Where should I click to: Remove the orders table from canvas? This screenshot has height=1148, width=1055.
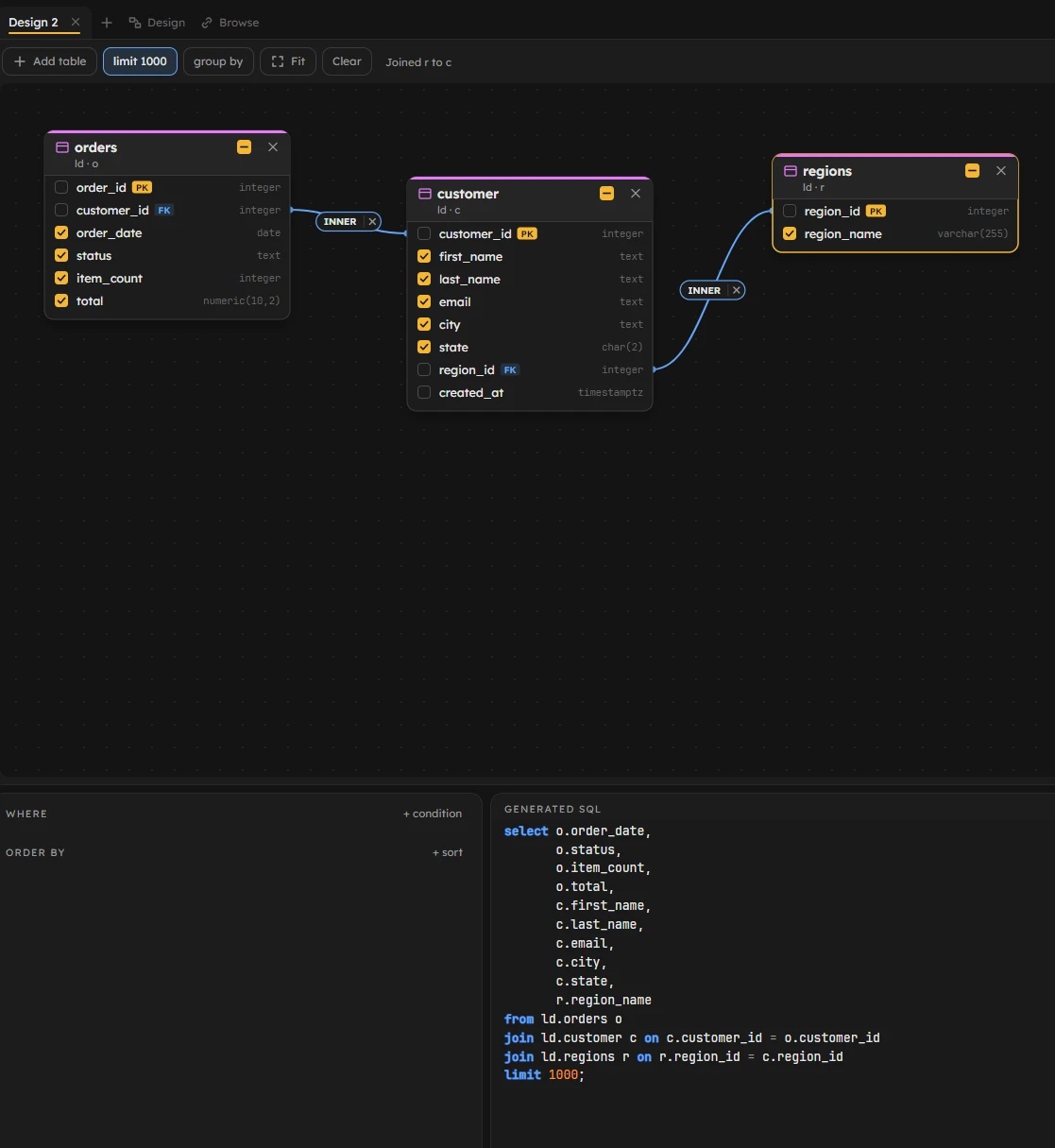(273, 147)
